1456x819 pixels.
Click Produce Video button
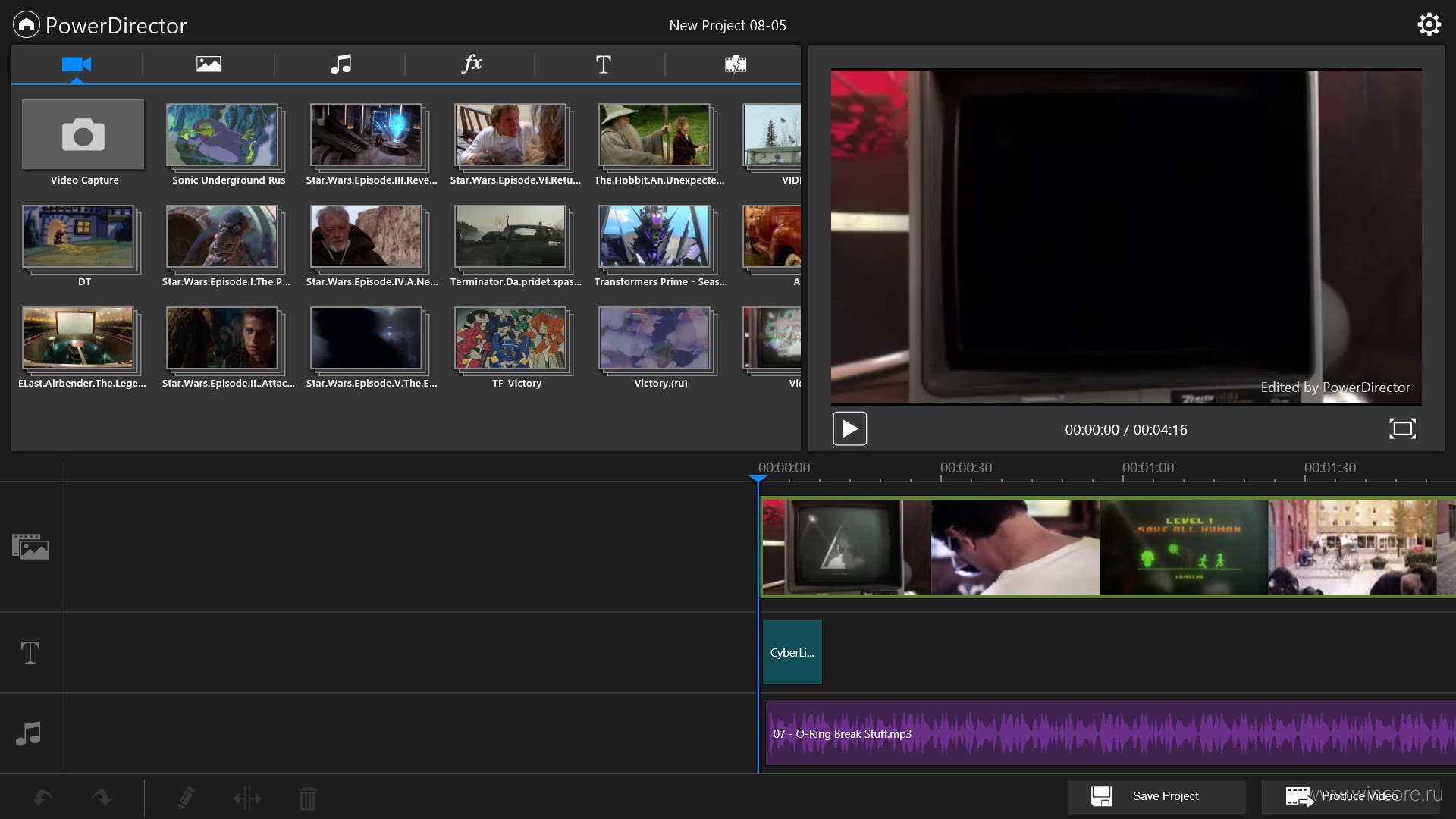pyautogui.click(x=1351, y=796)
